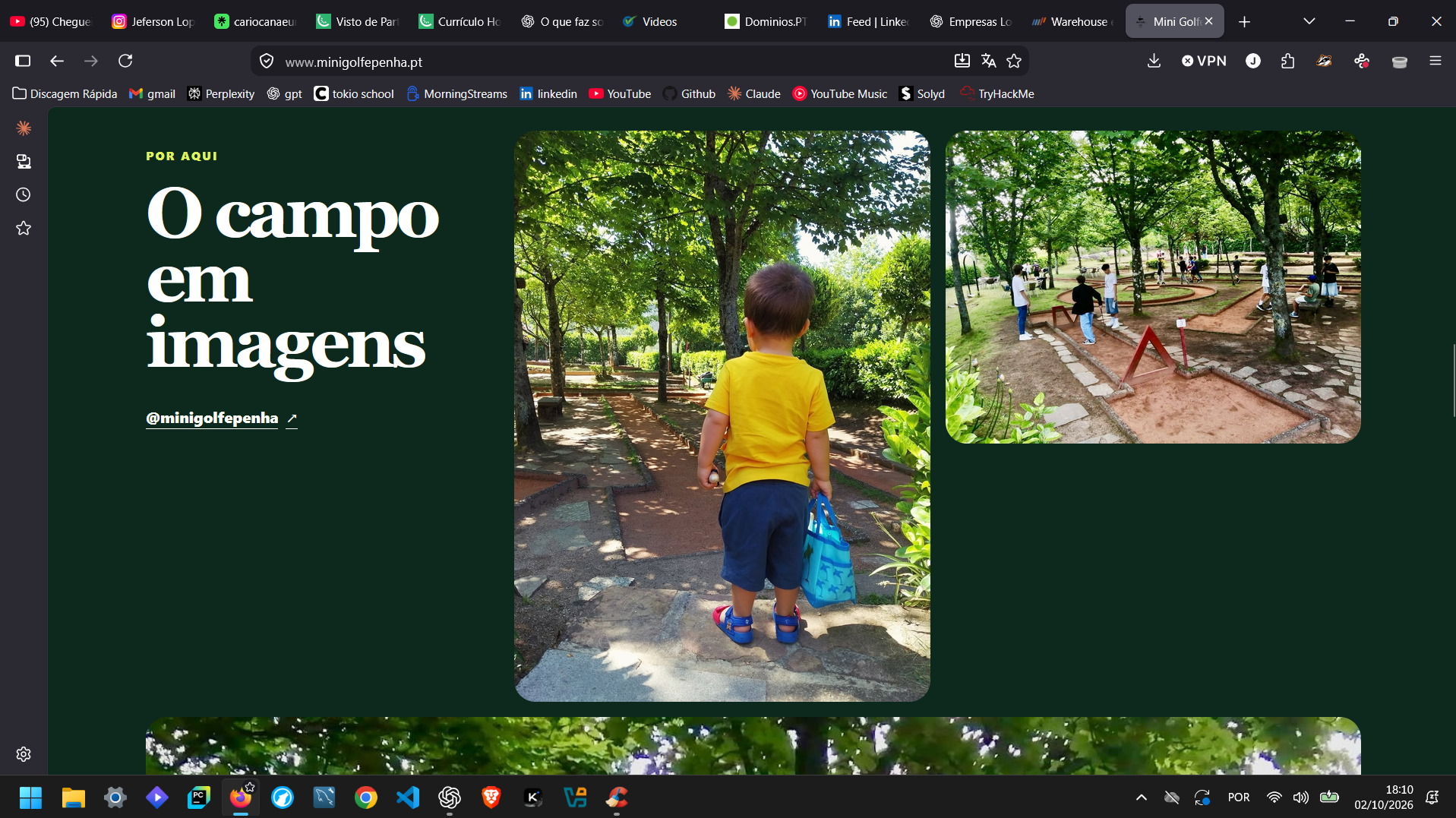Launch Brave browser from taskbar
Image resolution: width=1456 pixels, height=818 pixels.
[491, 797]
